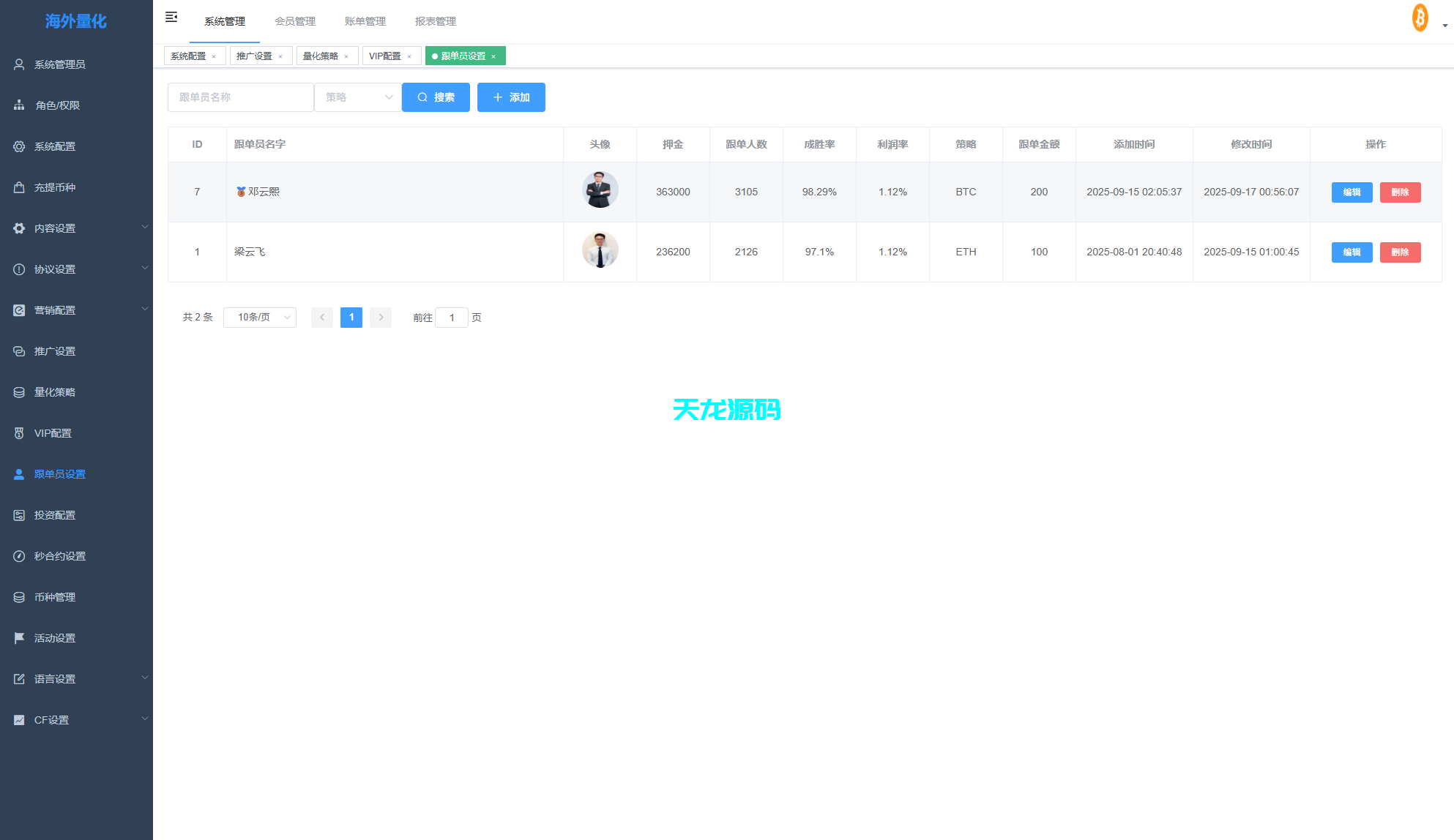Expand the 内容设置 sidebar menu
Screen dimensions: 1454x840
pyautogui.click(x=53, y=228)
